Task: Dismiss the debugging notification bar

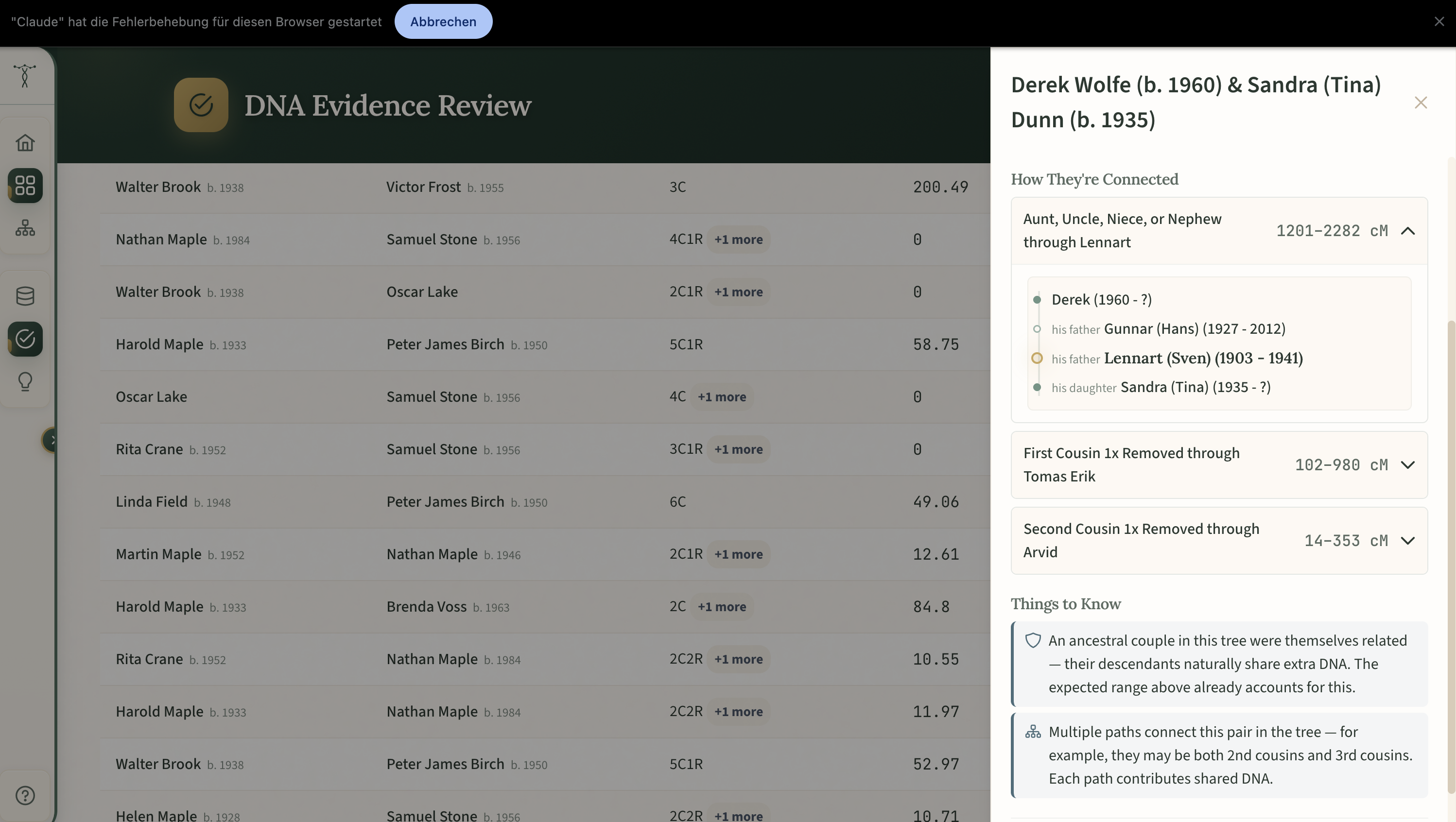Action: pos(1439,21)
